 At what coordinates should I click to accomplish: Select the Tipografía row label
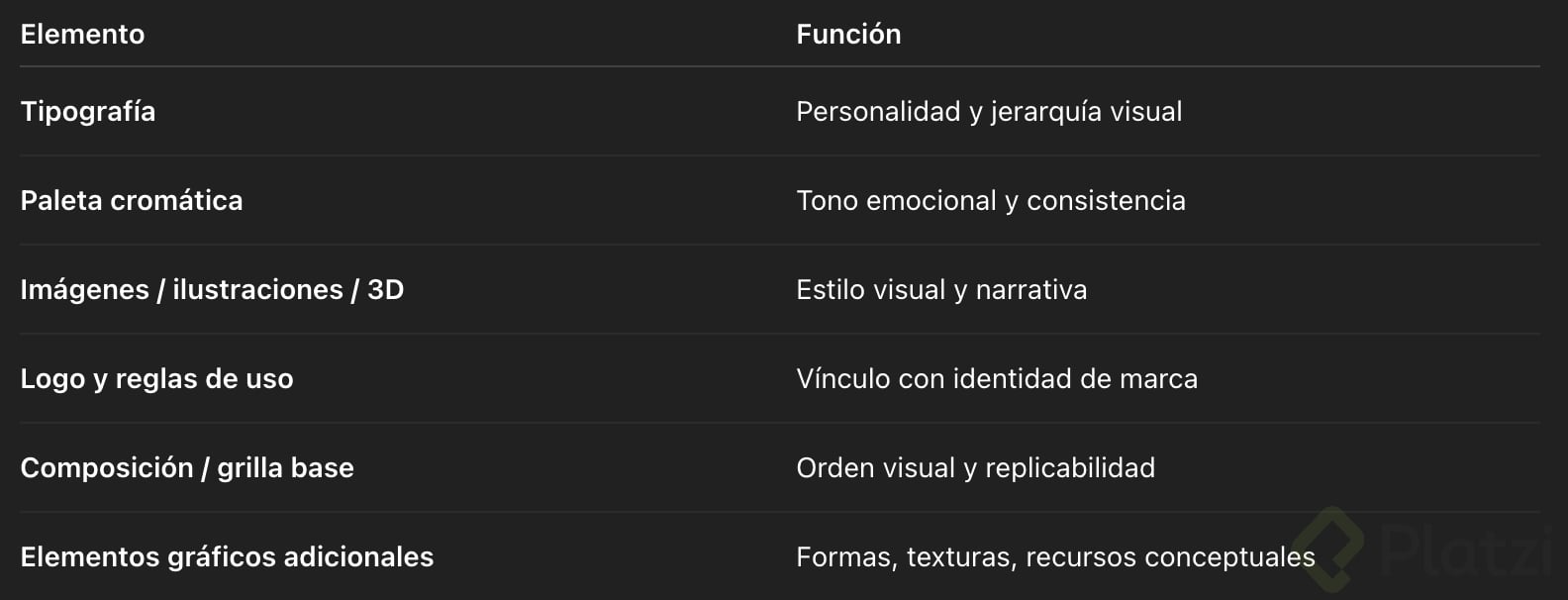[x=88, y=112]
